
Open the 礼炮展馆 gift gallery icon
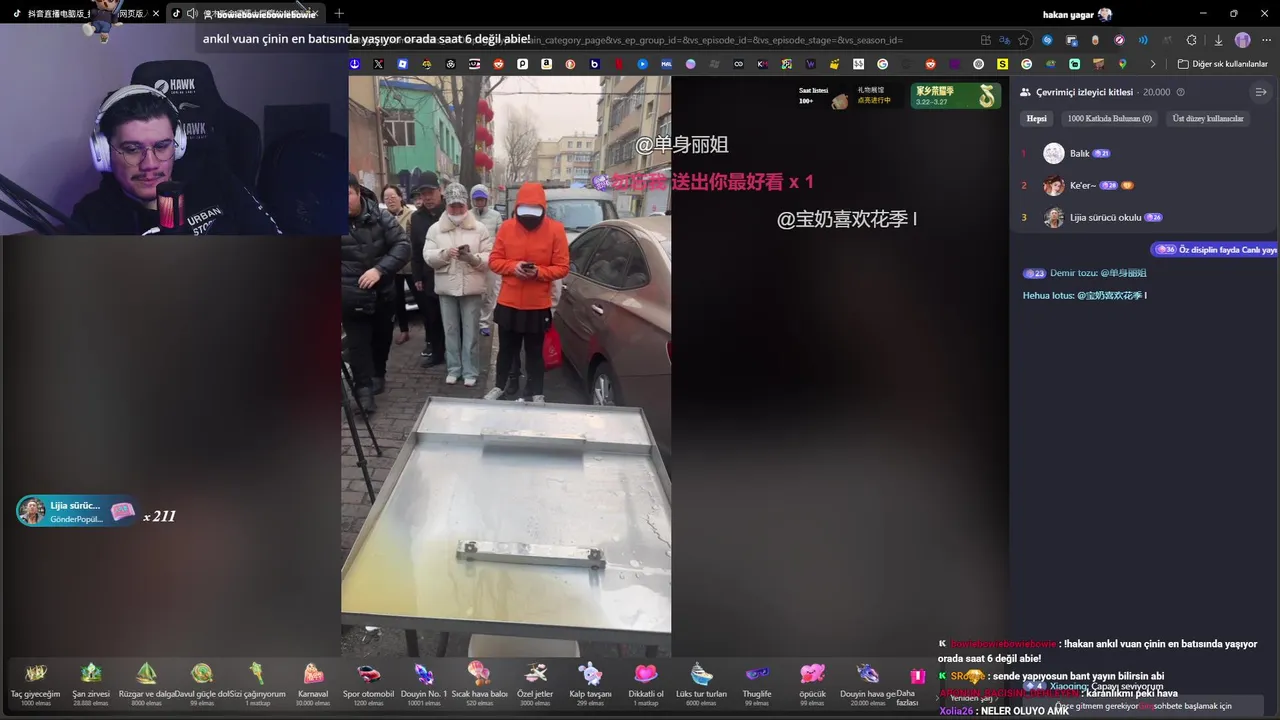872,95
